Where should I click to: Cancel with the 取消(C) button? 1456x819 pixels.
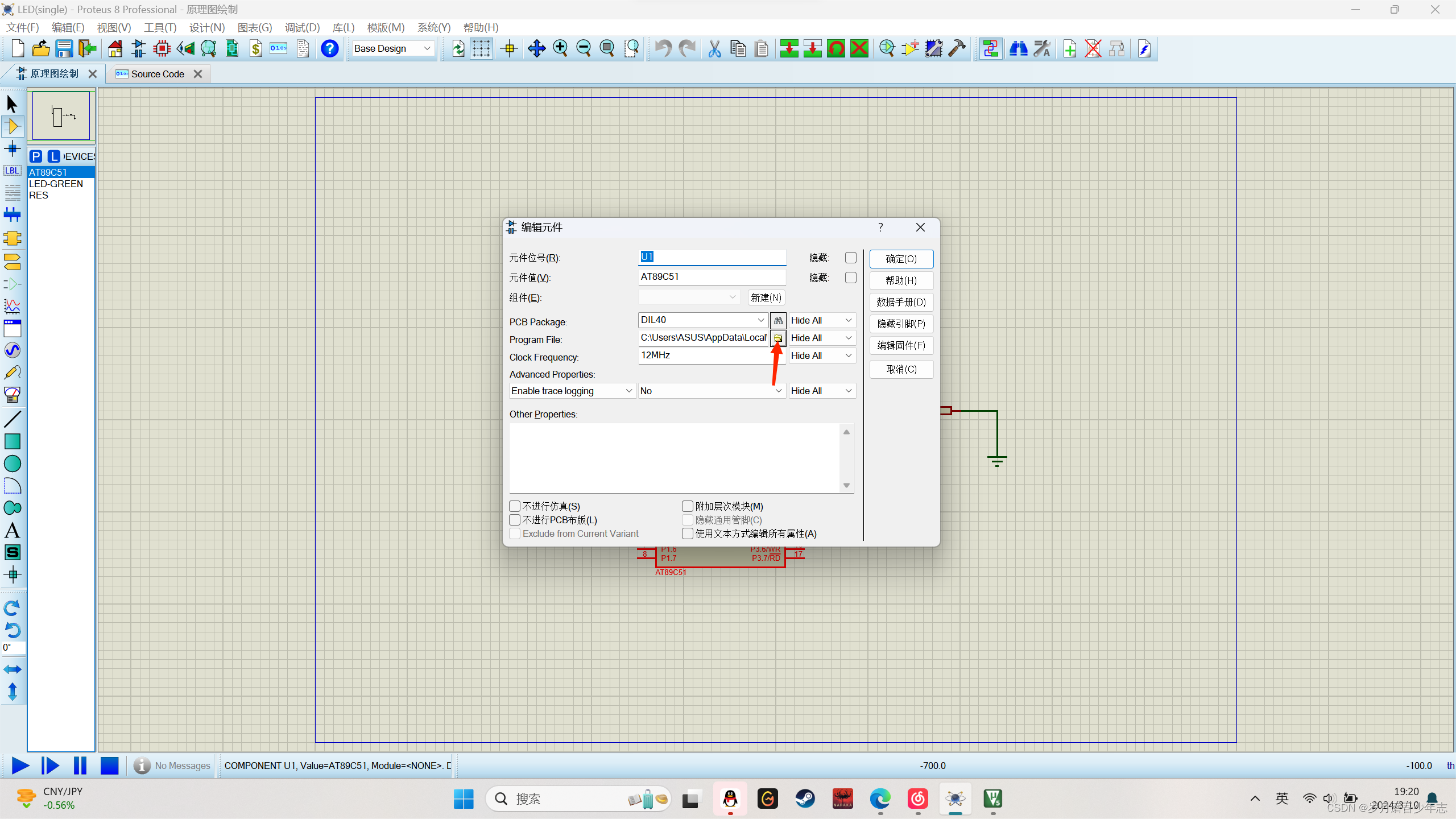(x=901, y=370)
